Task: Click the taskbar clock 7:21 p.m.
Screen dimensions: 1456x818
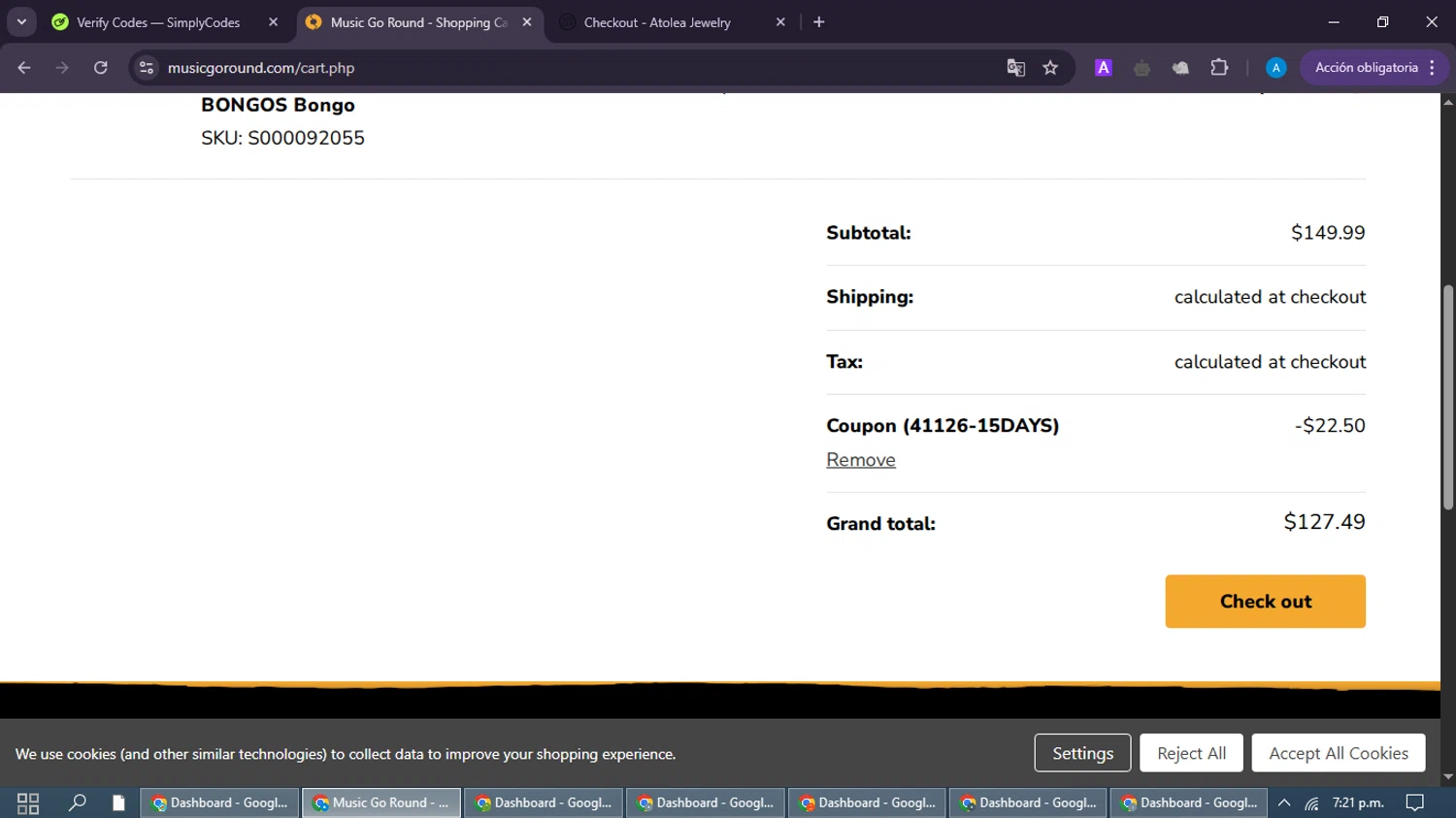Action: [x=1358, y=803]
